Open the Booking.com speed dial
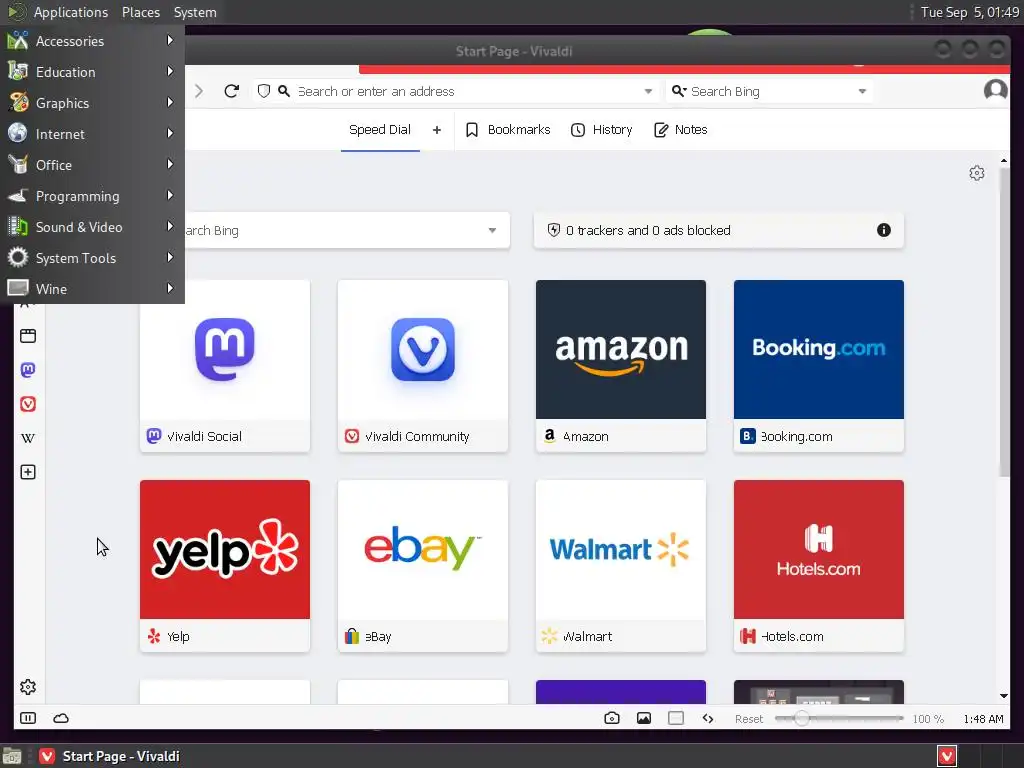The width and height of the screenshot is (1024, 768). pyautogui.click(x=818, y=366)
